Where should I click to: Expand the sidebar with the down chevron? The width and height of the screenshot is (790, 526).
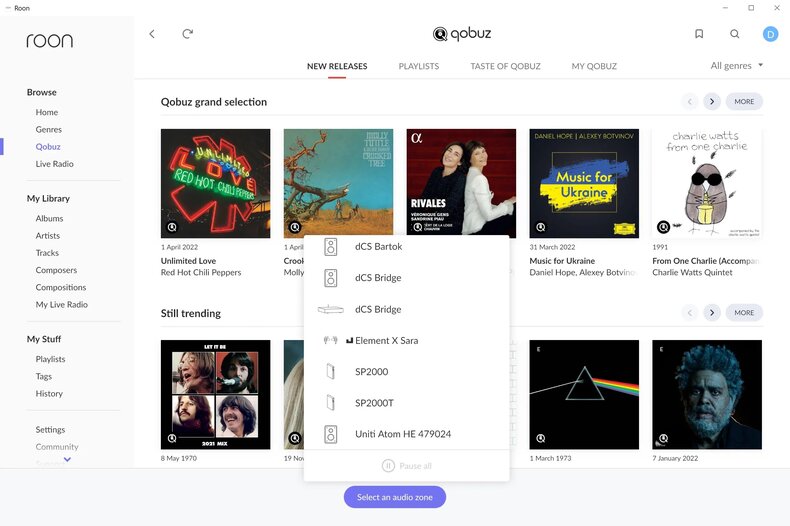tap(67, 460)
